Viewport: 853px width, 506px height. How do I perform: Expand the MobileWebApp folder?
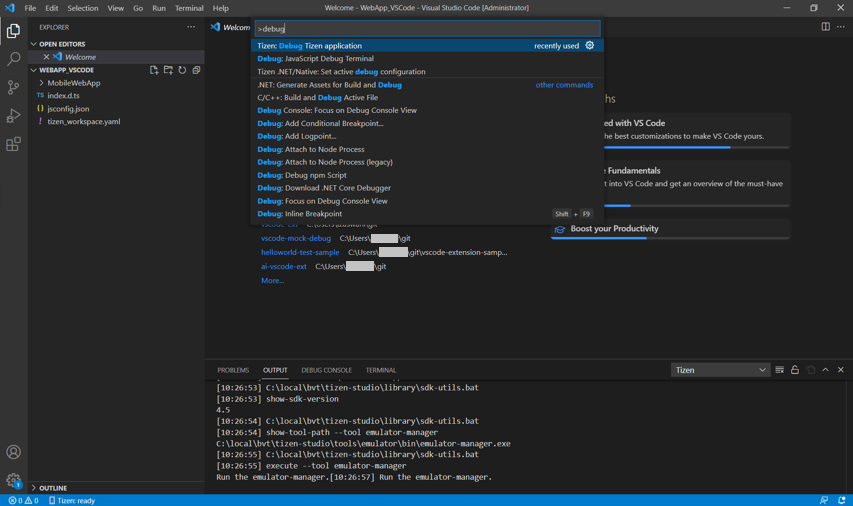coord(73,83)
